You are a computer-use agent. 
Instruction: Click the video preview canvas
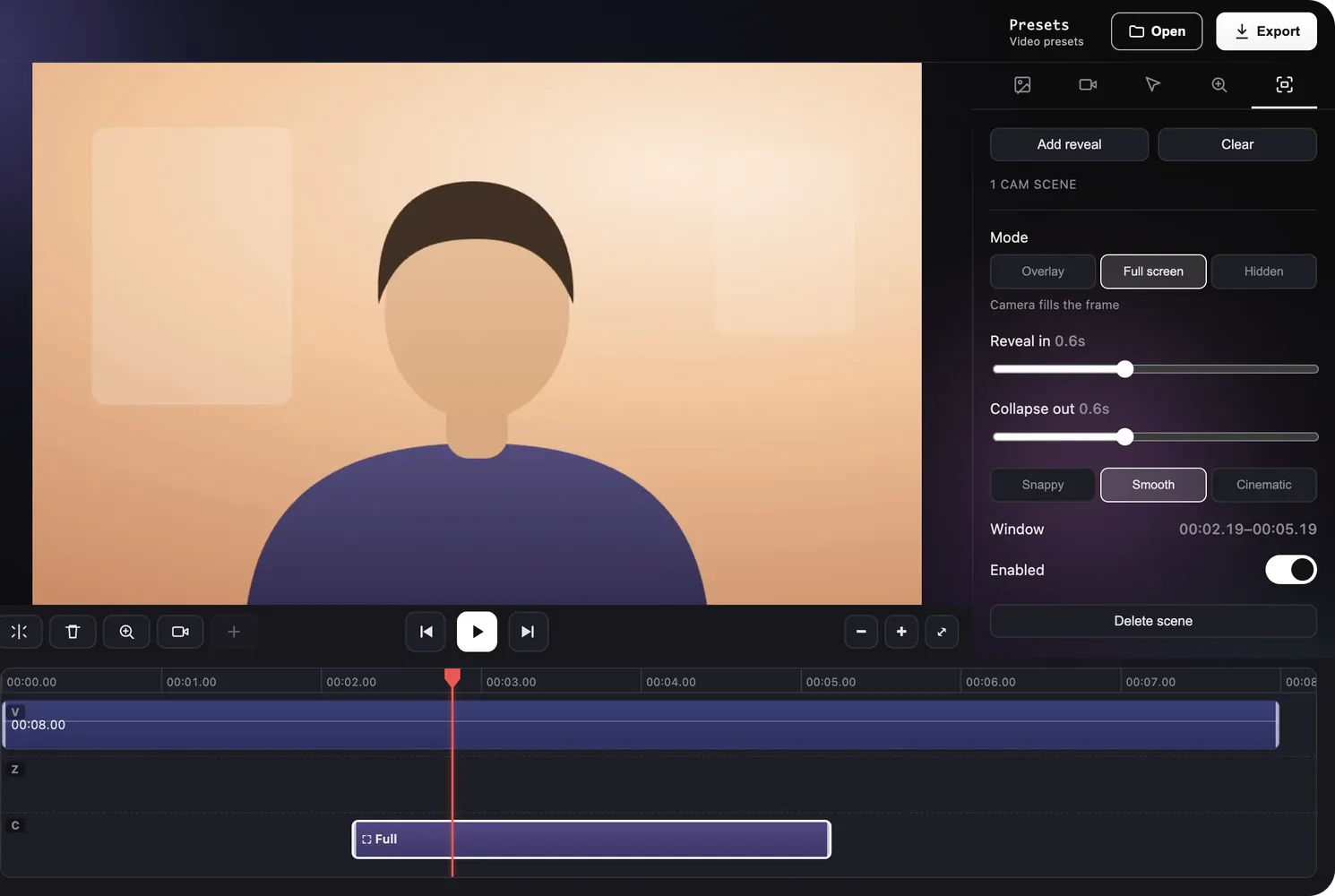pos(477,333)
